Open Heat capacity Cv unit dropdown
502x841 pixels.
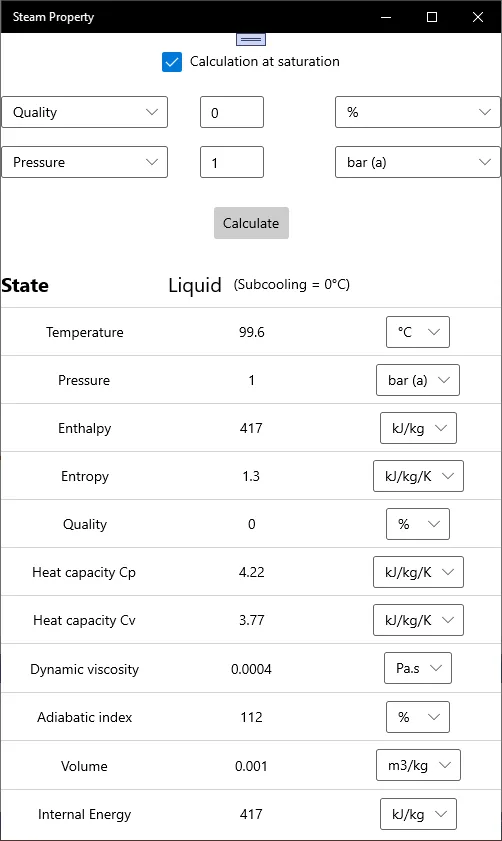418,620
